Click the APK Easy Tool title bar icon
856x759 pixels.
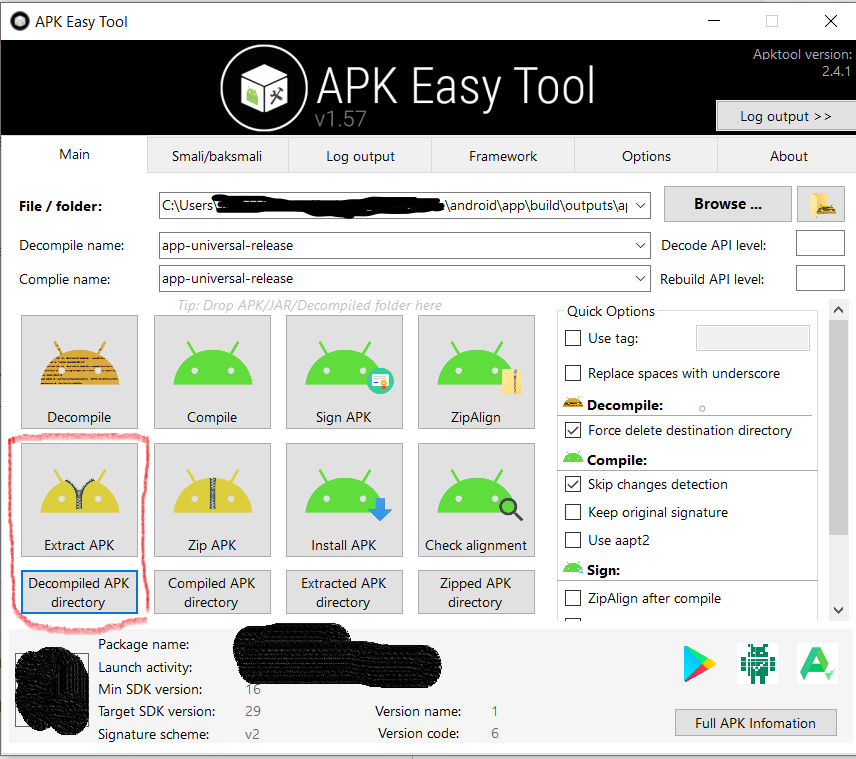pos(20,21)
